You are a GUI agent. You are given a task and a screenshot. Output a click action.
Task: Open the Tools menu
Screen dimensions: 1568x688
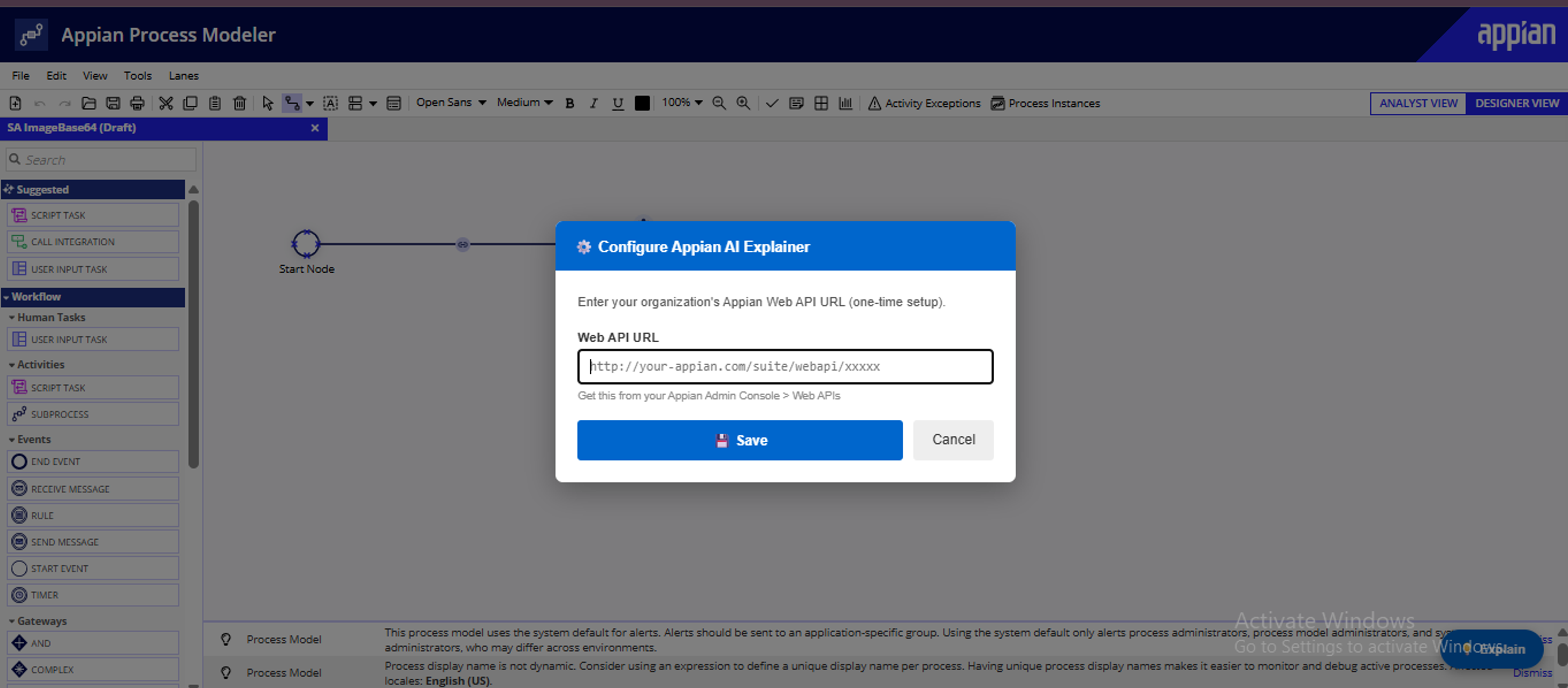pos(138,76)
